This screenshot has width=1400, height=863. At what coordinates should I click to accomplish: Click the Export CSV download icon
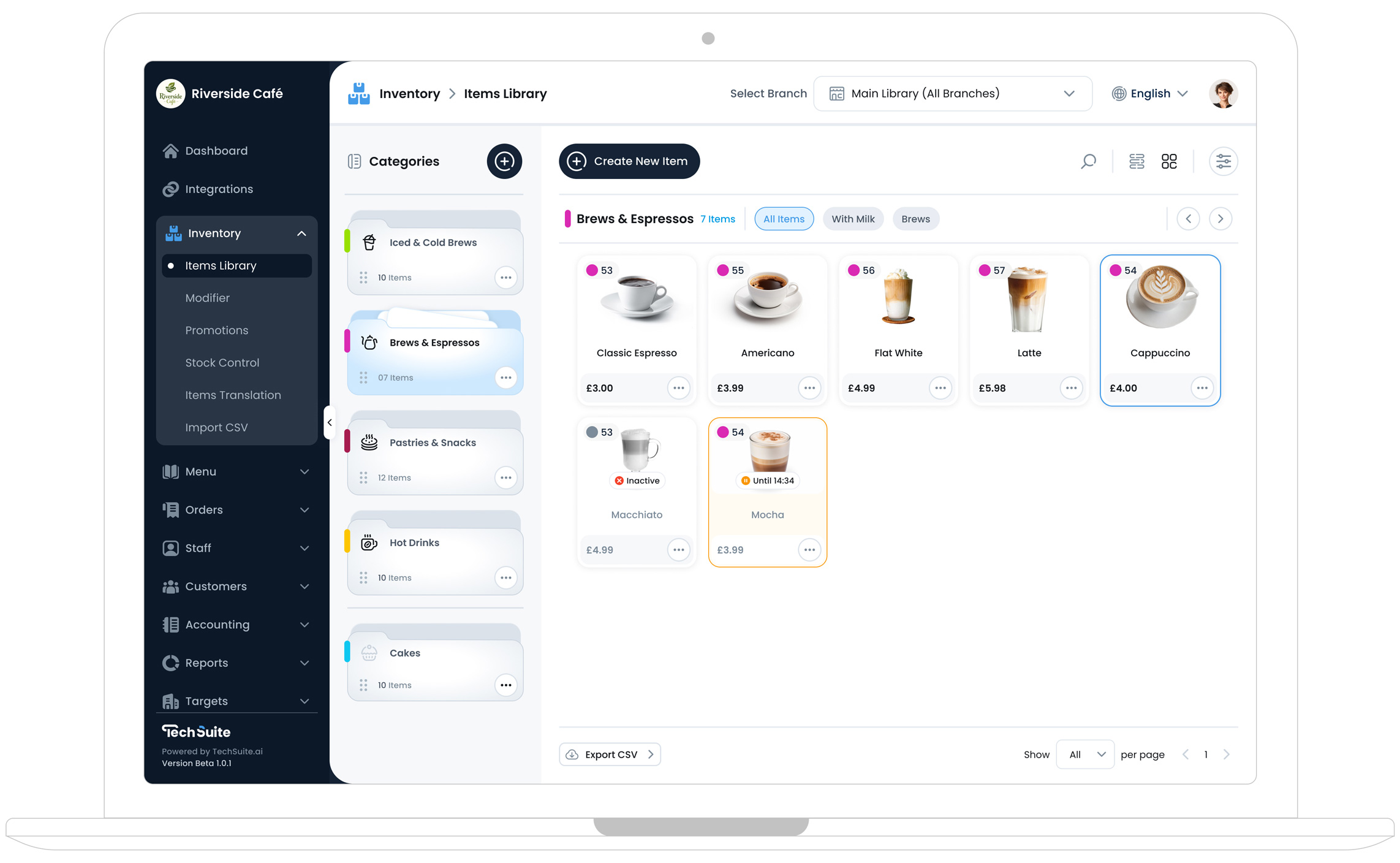pos(573,754)
